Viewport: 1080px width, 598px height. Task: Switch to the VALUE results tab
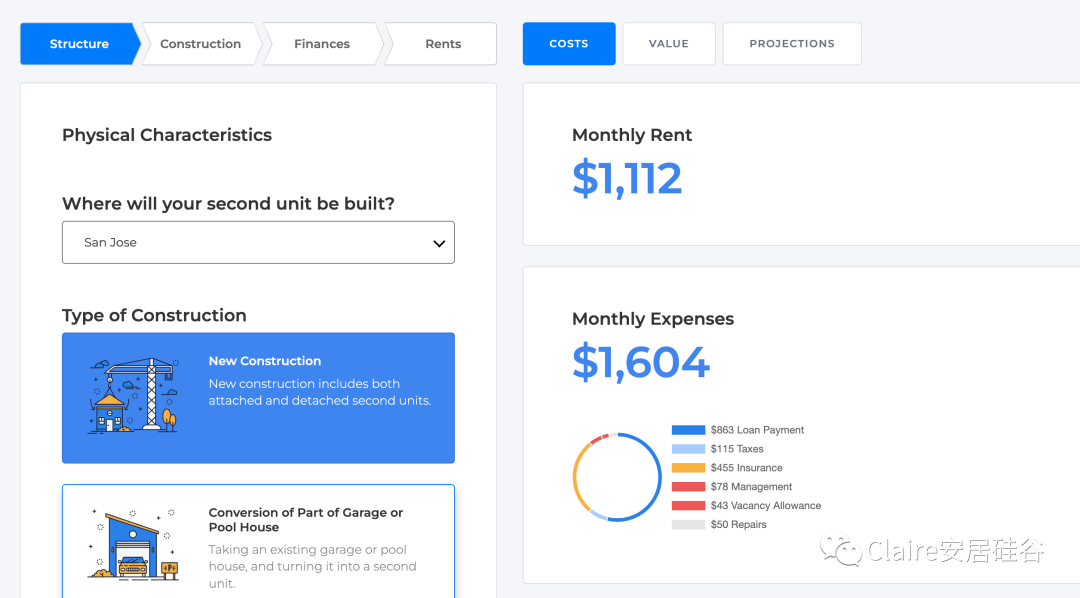pos(669,43)
